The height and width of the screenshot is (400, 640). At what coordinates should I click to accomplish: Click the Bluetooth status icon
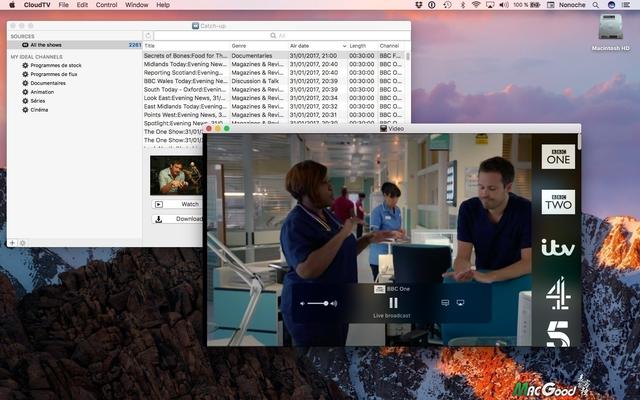point(462,5)
